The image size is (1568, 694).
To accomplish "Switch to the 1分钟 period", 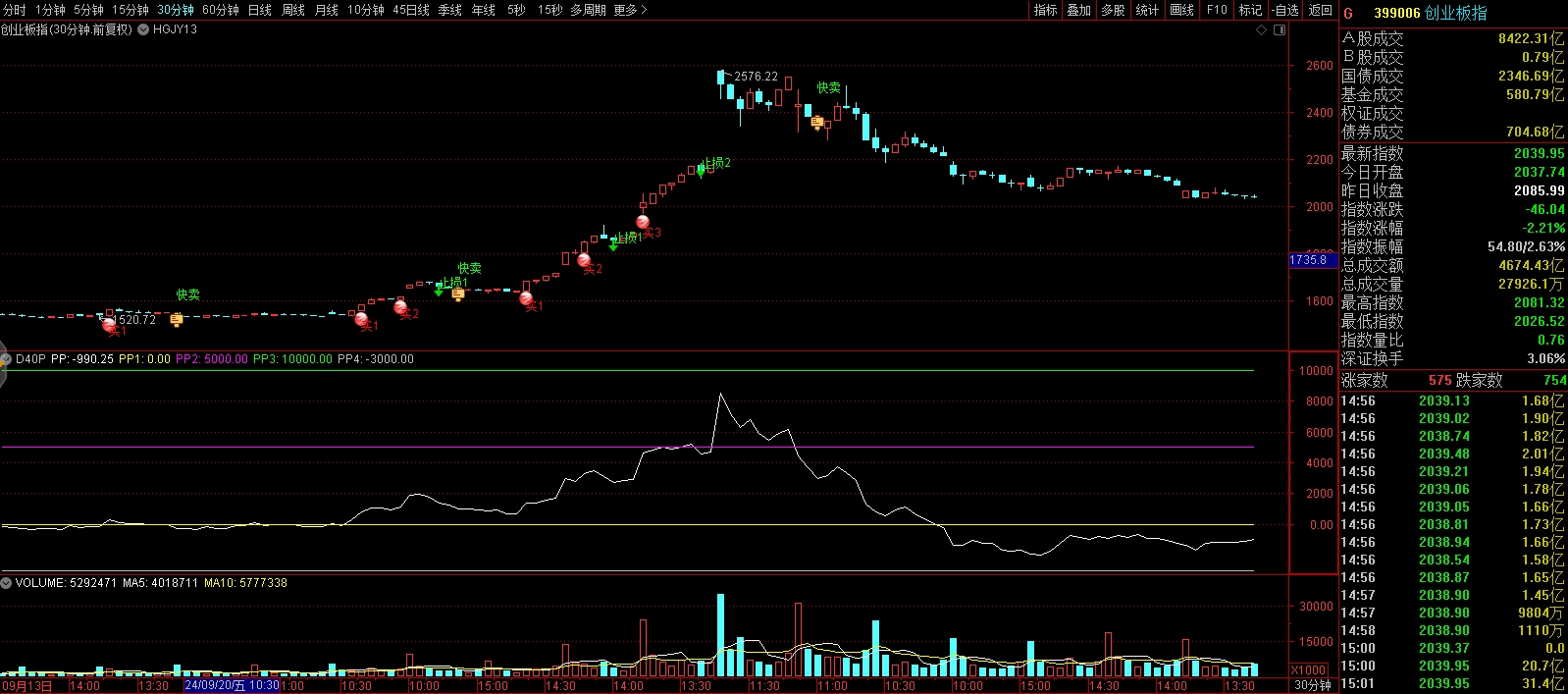I will (50, 10).
